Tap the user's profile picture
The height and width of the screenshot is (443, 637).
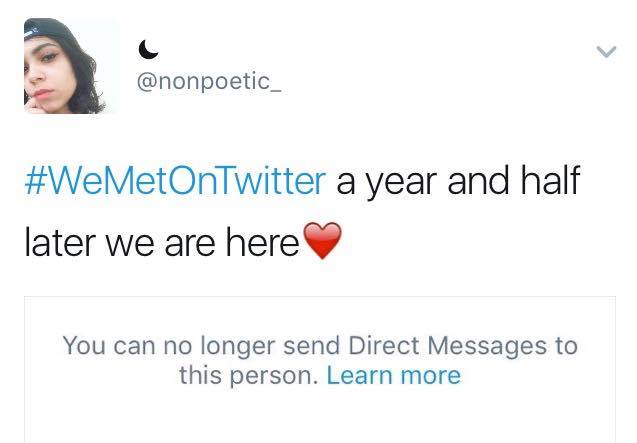(66, 66)
